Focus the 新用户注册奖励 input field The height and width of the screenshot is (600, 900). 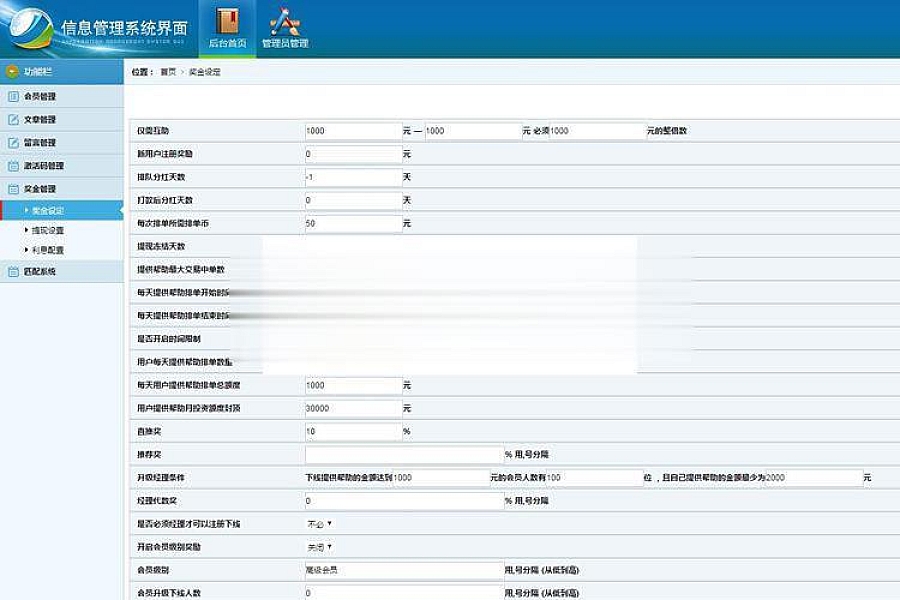[x=352, y=155]
